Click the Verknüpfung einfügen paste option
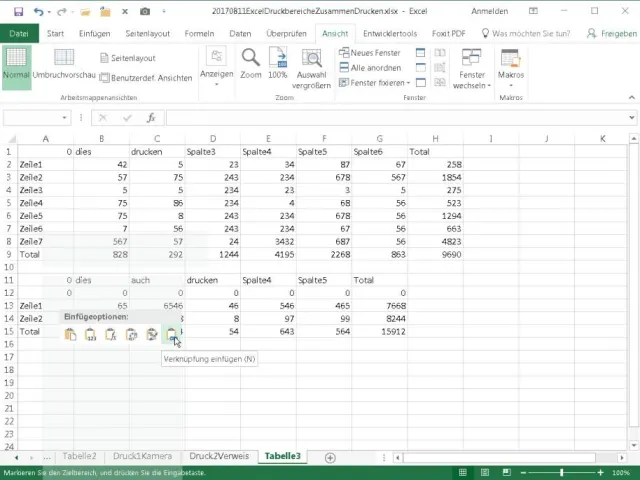The height and width of the screenshot is (480, 640). click(171, 335)
